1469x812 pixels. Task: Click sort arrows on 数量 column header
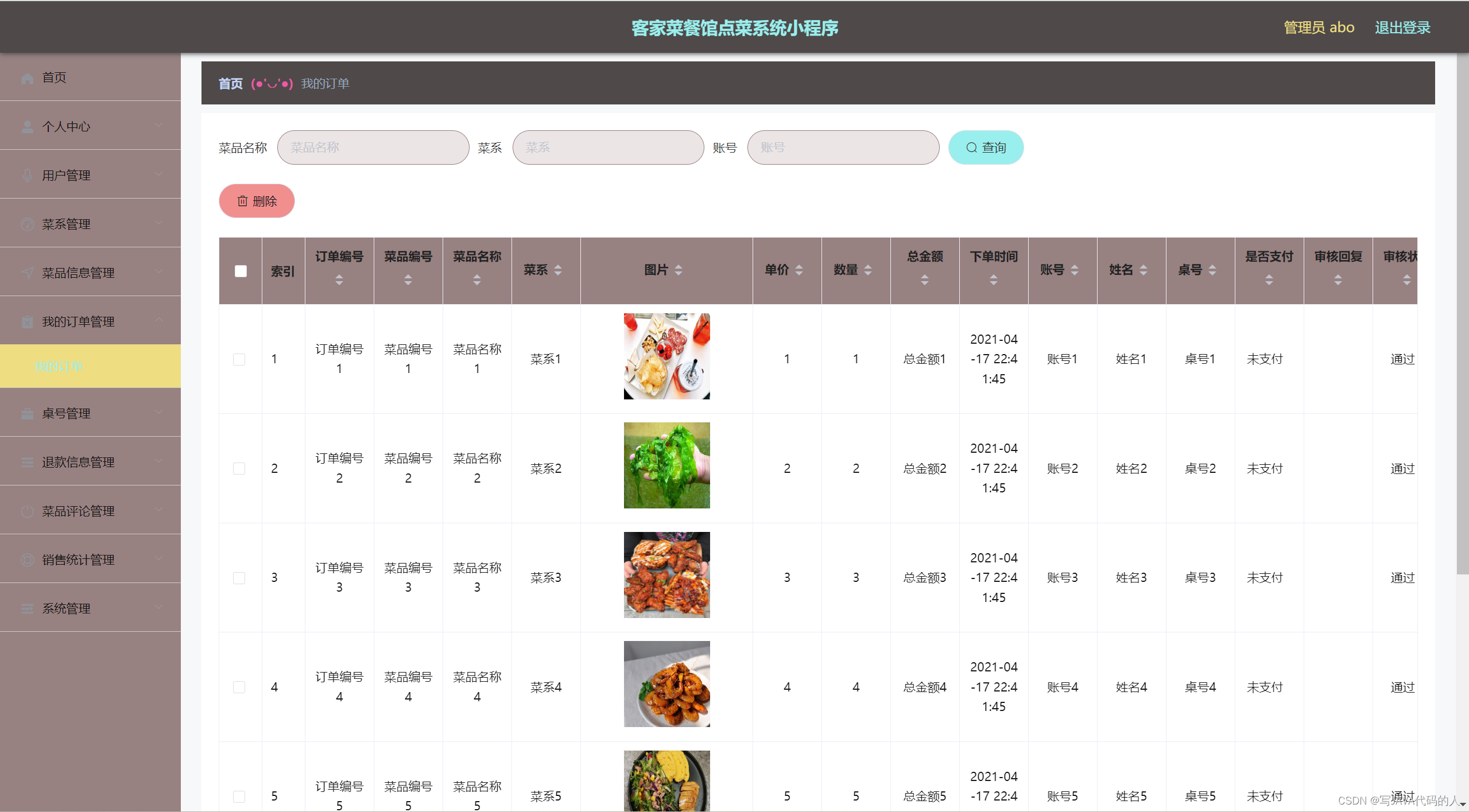tap(868, 270)
